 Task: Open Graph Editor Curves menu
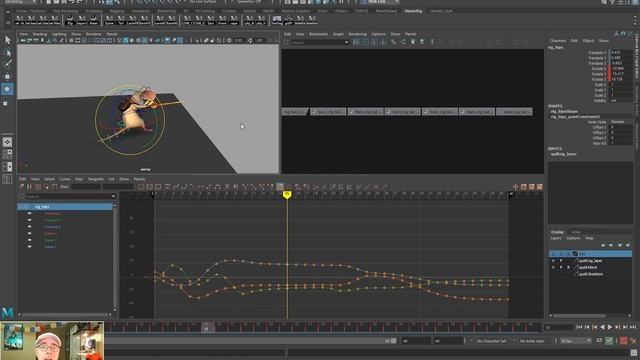(65, 179)
